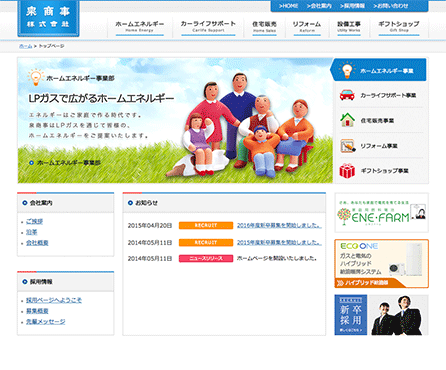Click the red gift box icon
This screenshot has height=370, width=446.
pyautogui.click(x=347, y=171)
